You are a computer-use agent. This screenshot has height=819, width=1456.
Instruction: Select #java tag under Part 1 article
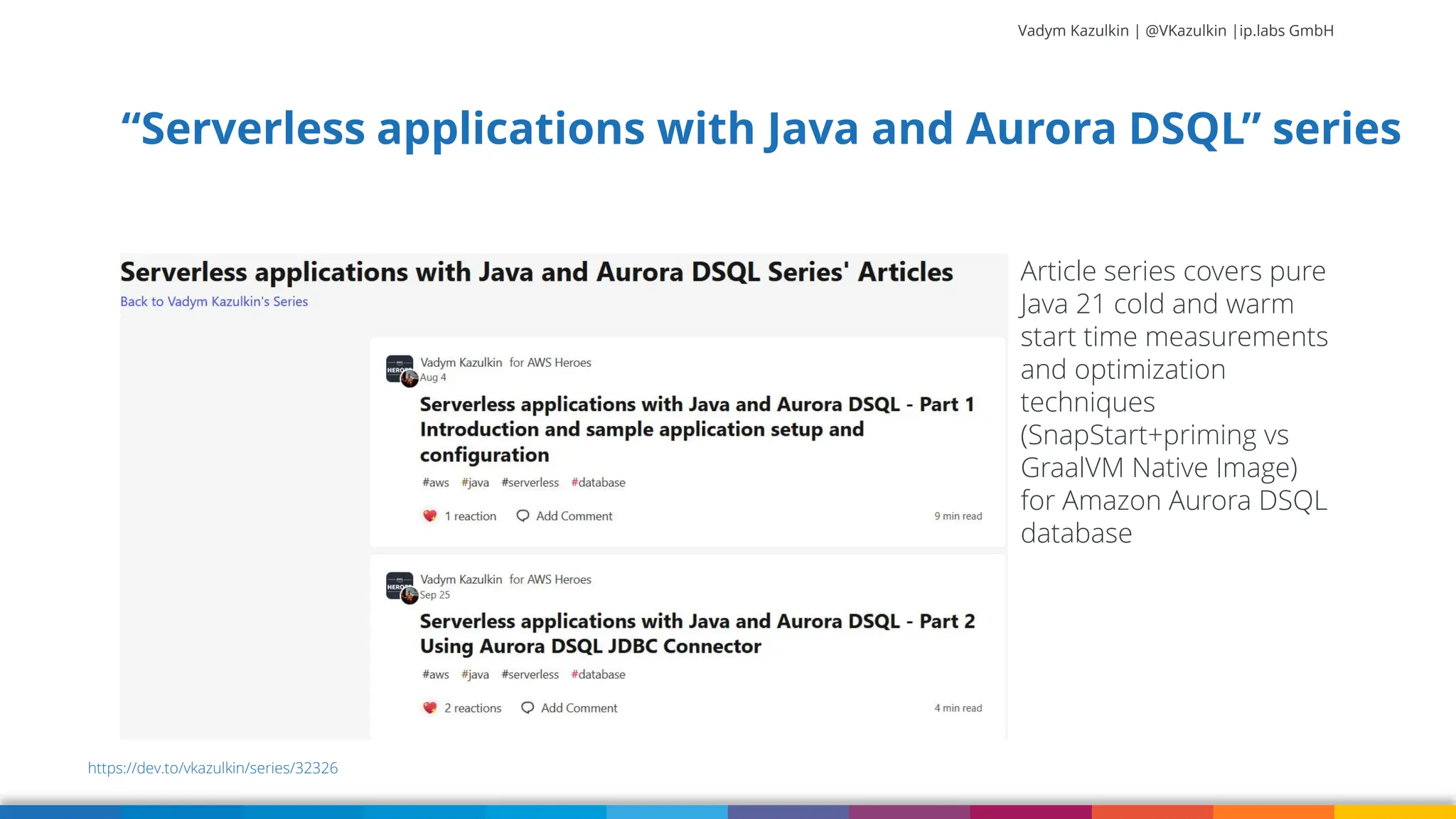475,483
